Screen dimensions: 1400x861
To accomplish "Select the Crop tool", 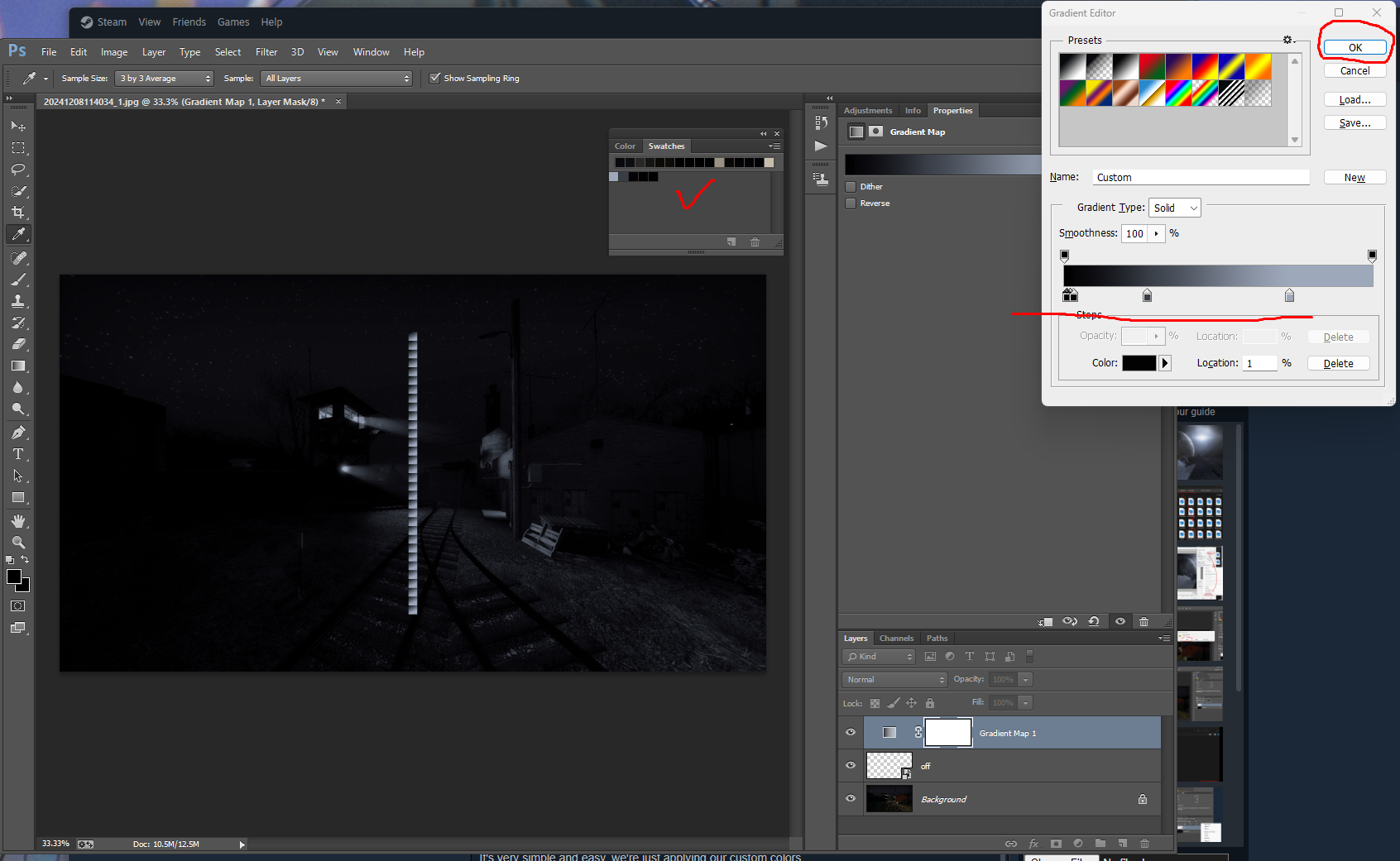I will [x=18, y=213].
